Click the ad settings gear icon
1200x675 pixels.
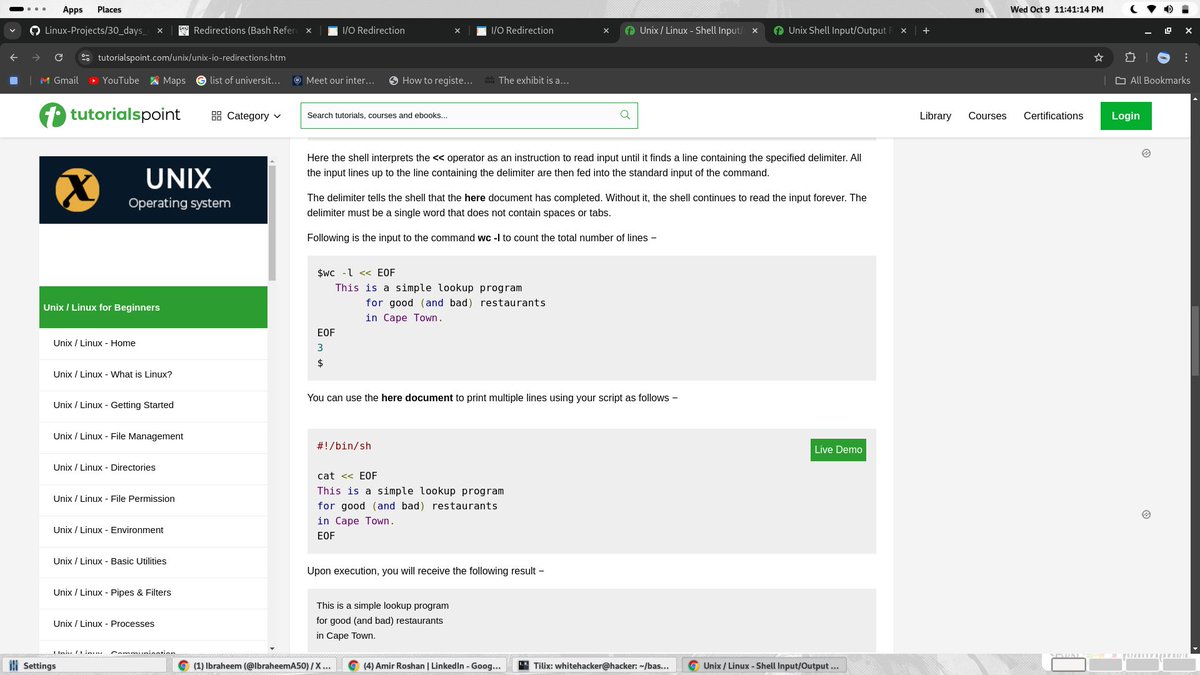pyautogui.click(x=1146, y=152)
